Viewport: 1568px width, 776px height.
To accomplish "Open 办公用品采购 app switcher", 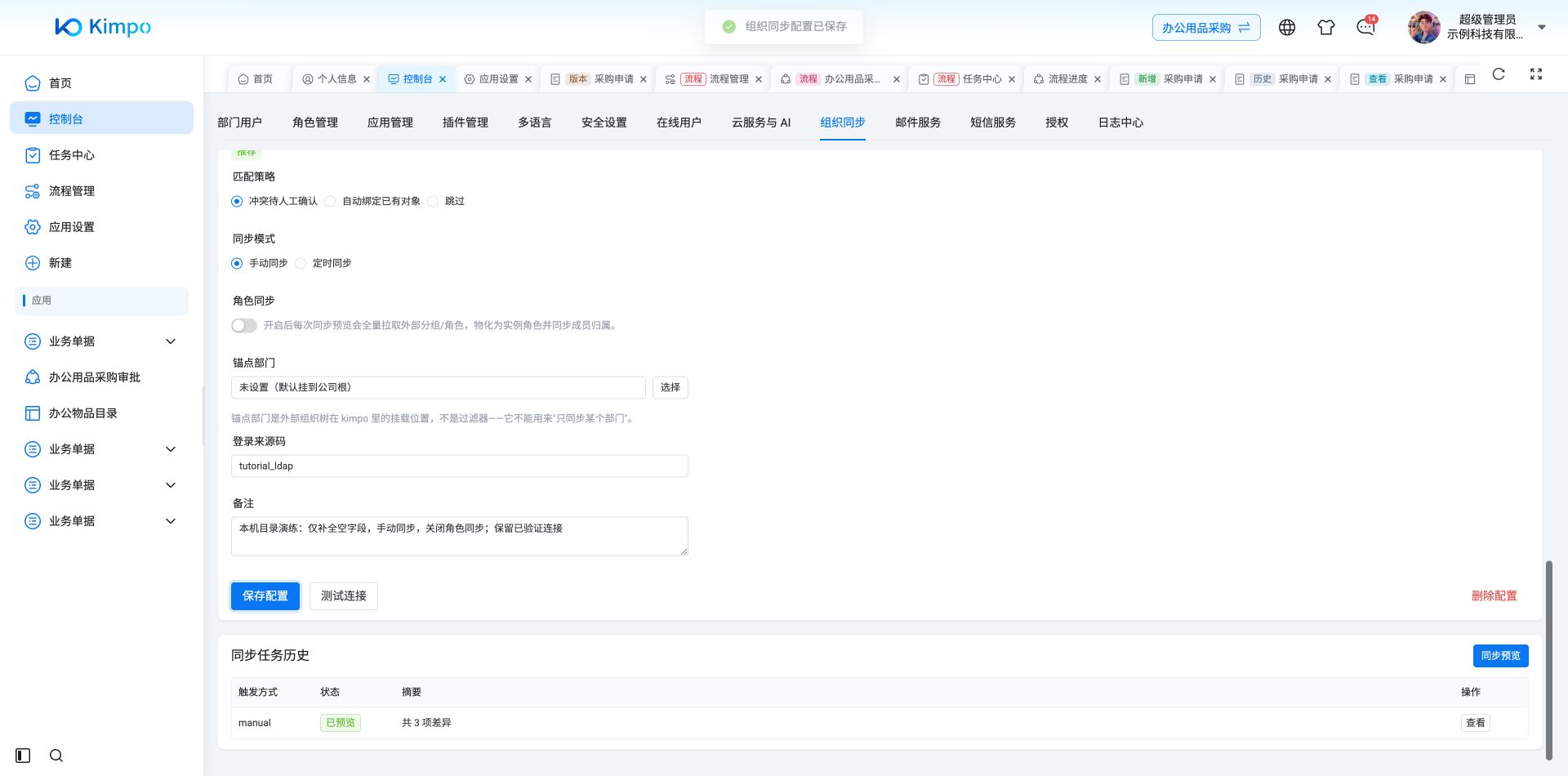I will coord(1206,27).
